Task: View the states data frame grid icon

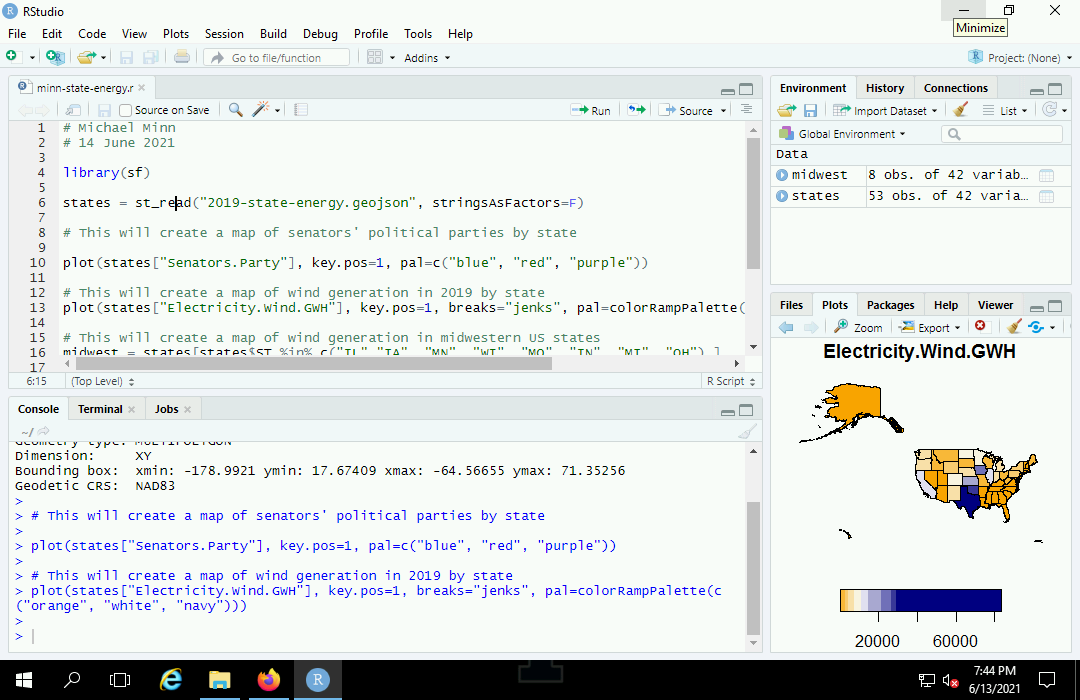Action: (1046, 196)
